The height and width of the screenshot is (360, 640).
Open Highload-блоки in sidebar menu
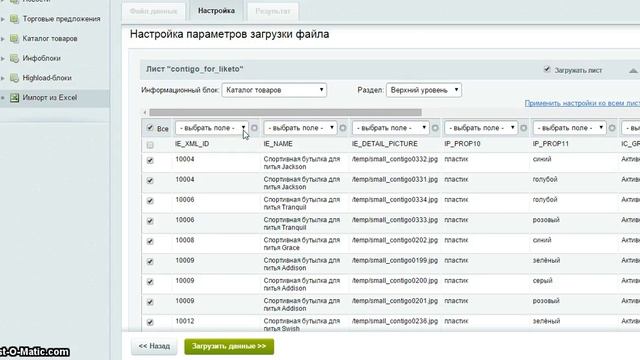point(47,78)
